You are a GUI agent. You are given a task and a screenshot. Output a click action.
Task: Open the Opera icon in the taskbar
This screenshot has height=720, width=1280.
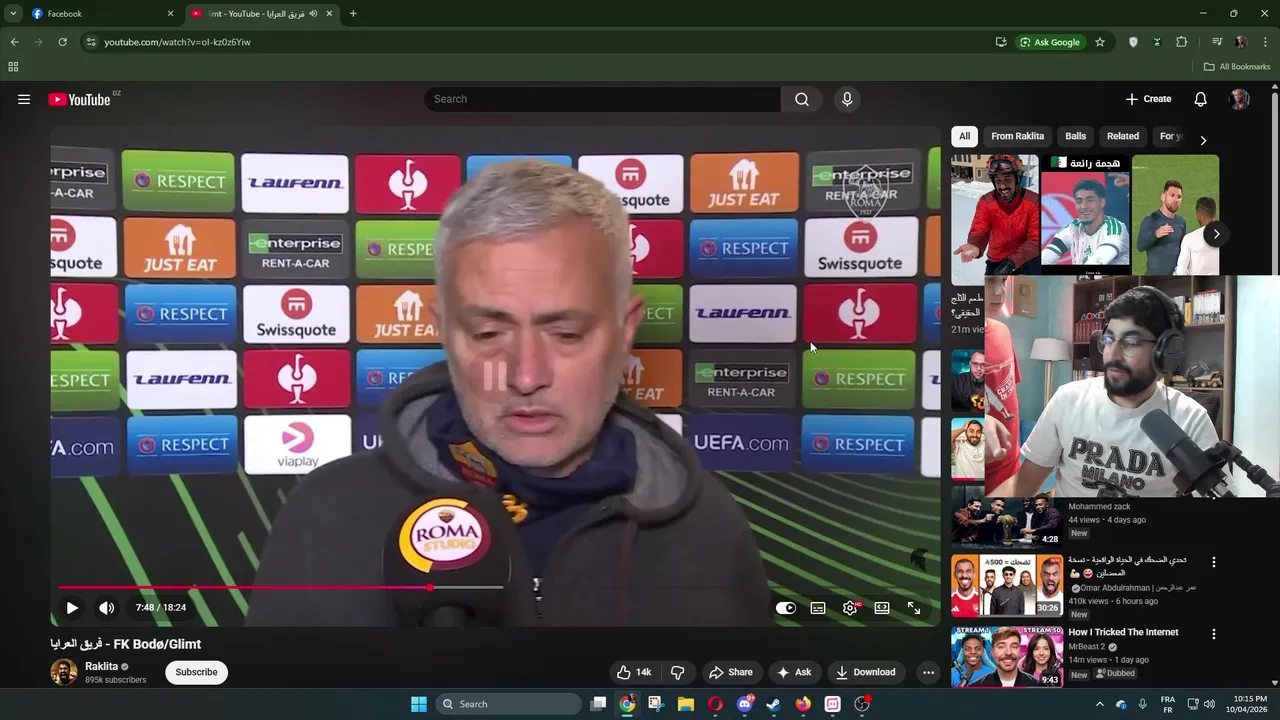(715, 704)
